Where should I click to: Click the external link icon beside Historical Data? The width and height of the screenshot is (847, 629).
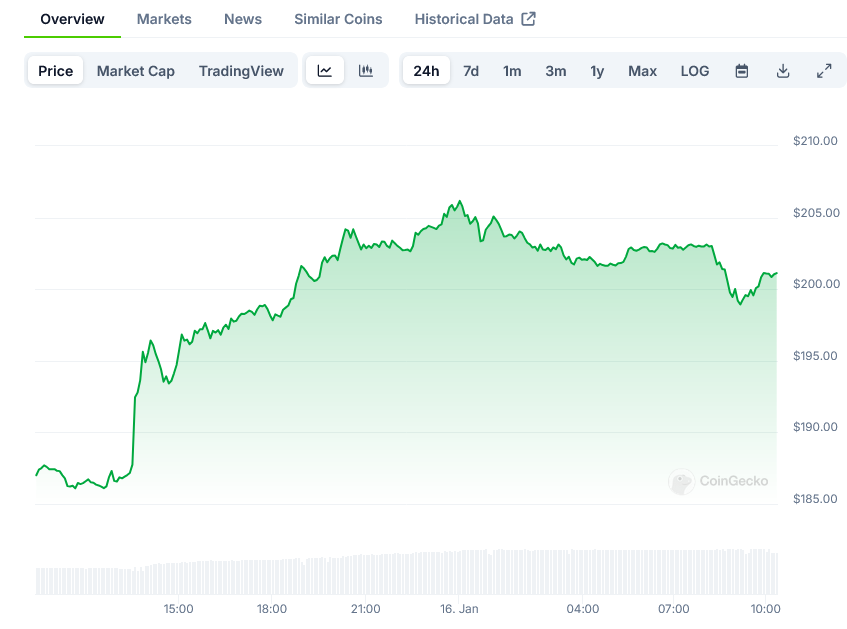click(529, 19)
